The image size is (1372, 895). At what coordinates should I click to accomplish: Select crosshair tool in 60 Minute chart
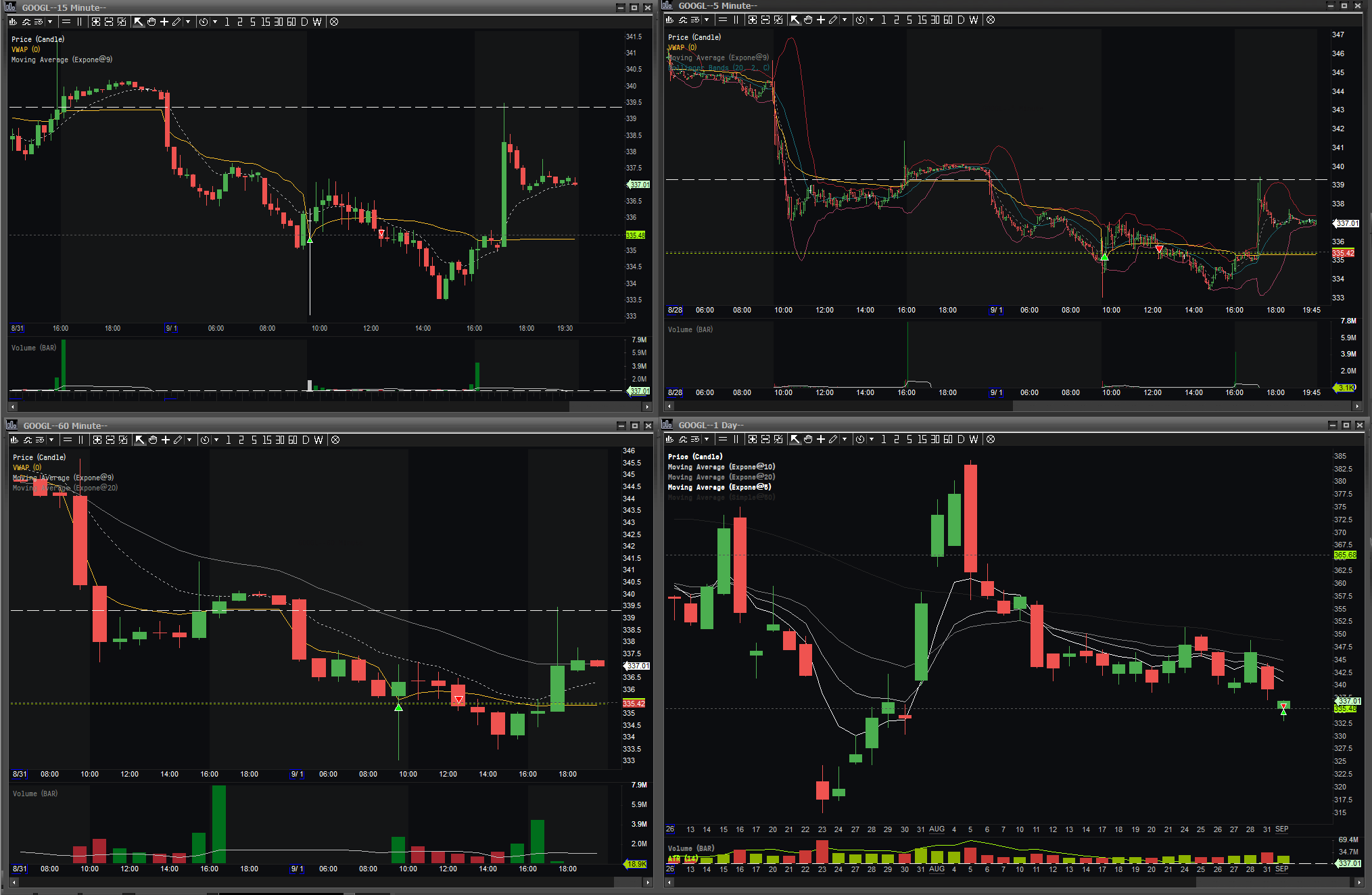[166, 440]
